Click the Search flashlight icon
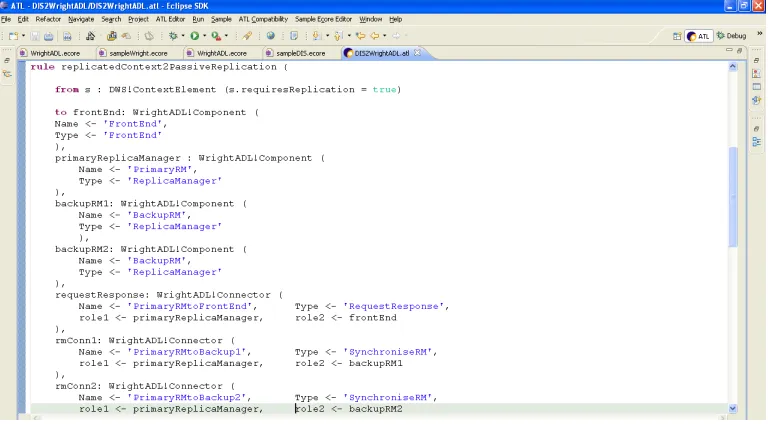Image resolution: width=768 pixels, height=424 pixels. (247, 36)
